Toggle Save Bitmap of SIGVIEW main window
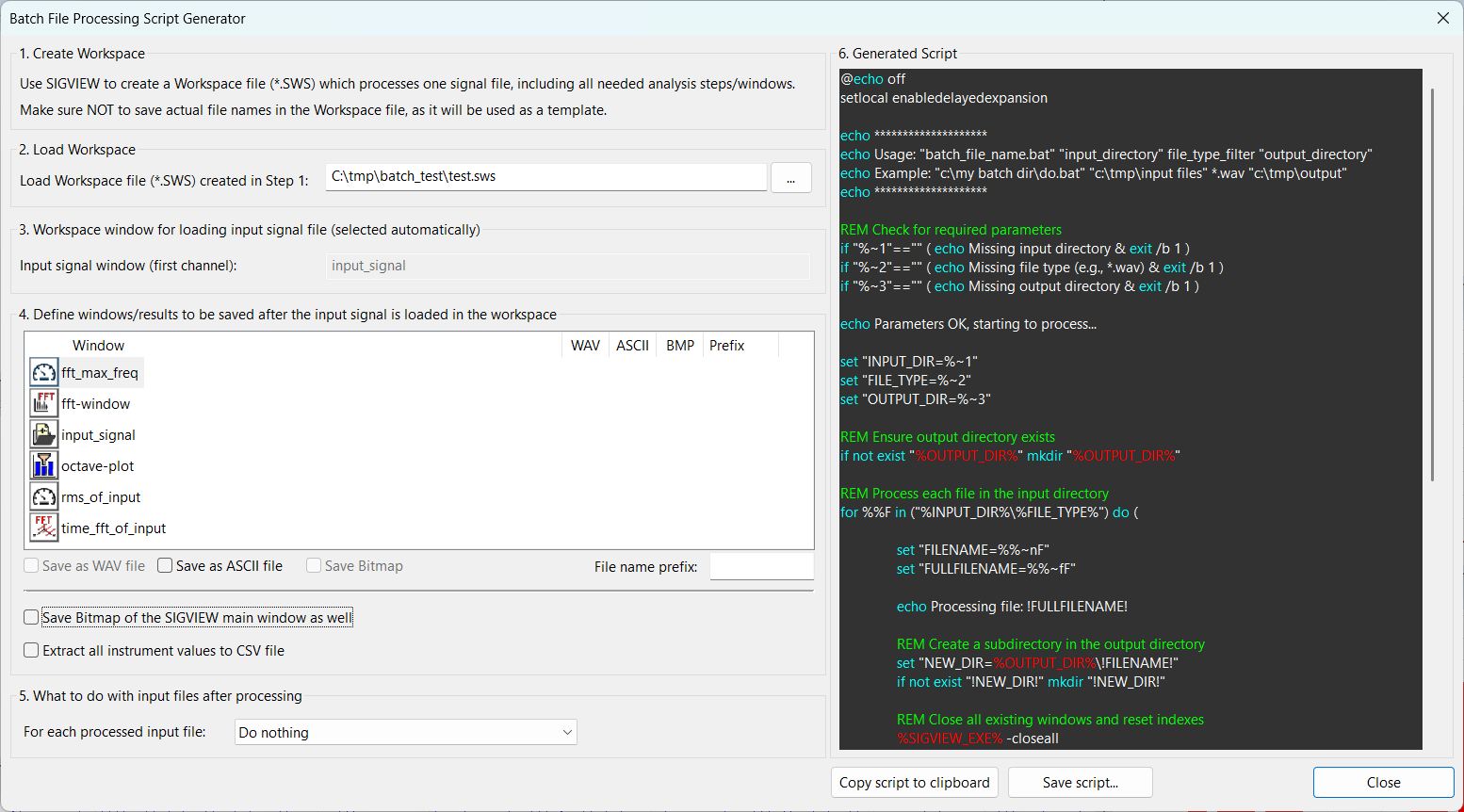This screenshot has height=812, width=1464. click(x=32, y=618)
